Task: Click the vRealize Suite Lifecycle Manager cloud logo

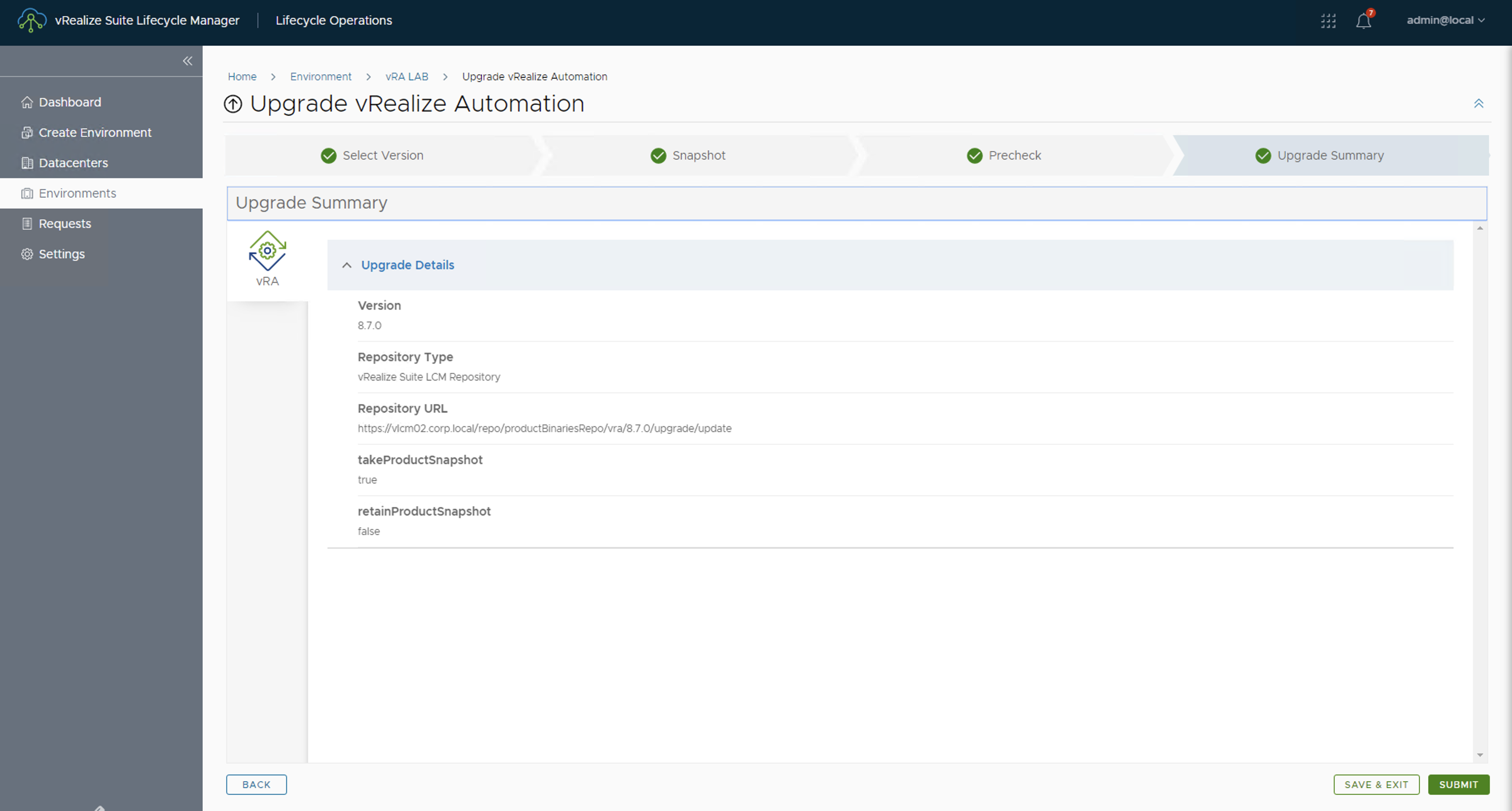Action: tap(31, 21)
